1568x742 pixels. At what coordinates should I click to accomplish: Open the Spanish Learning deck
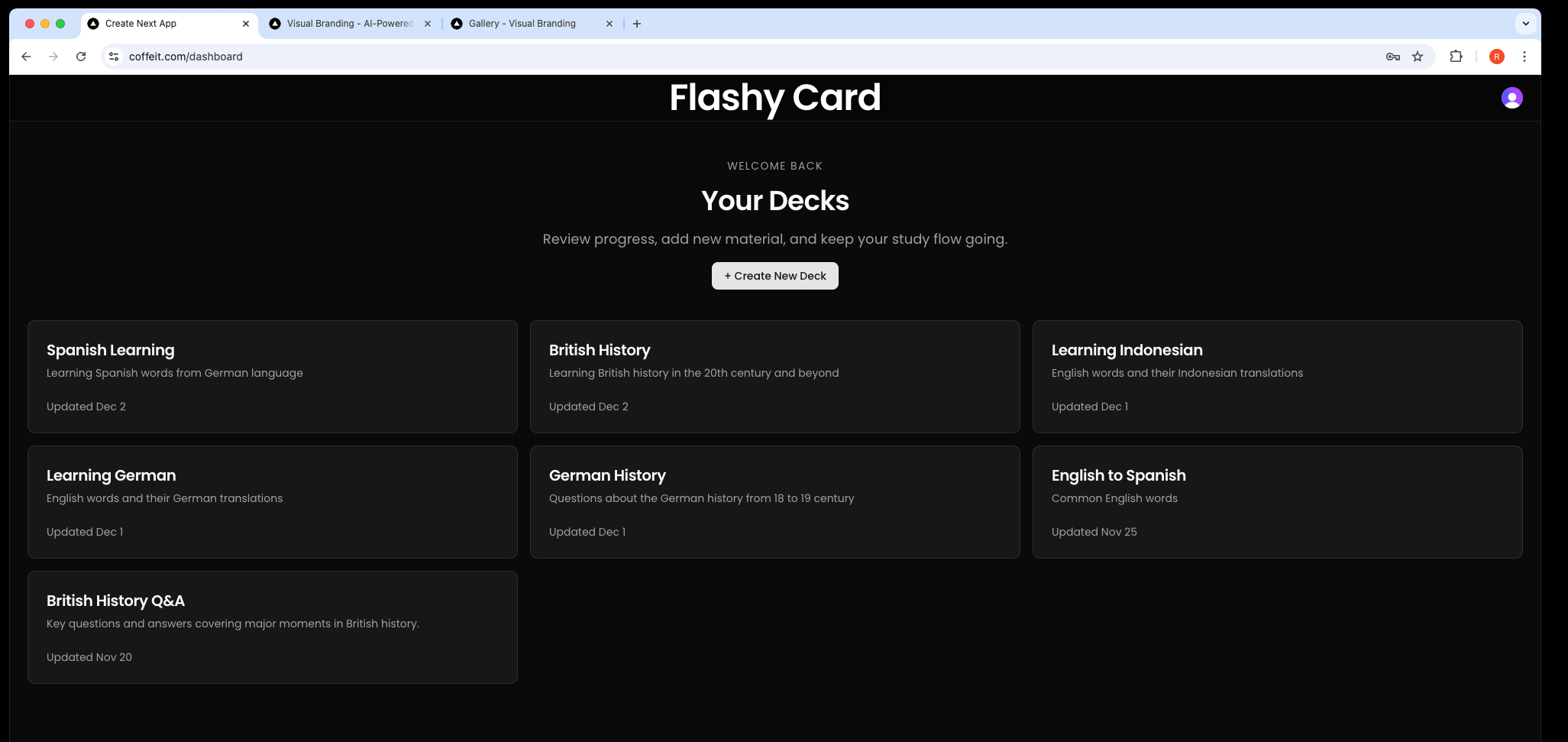[x=272, y=377]
